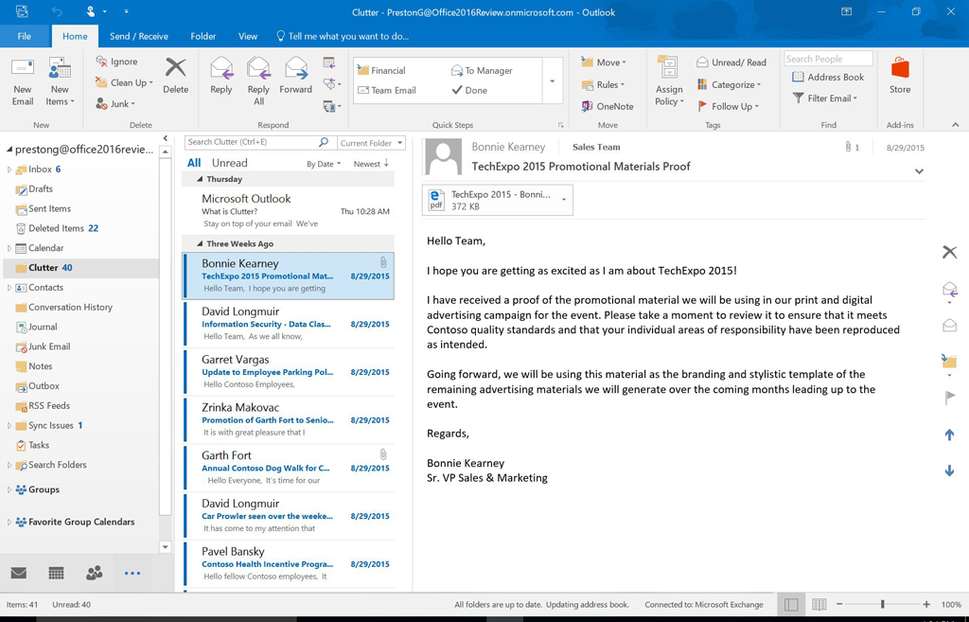Viewport: 969px width, 622px height.
Task: Click the Search People field
Action: click(828, 59)
